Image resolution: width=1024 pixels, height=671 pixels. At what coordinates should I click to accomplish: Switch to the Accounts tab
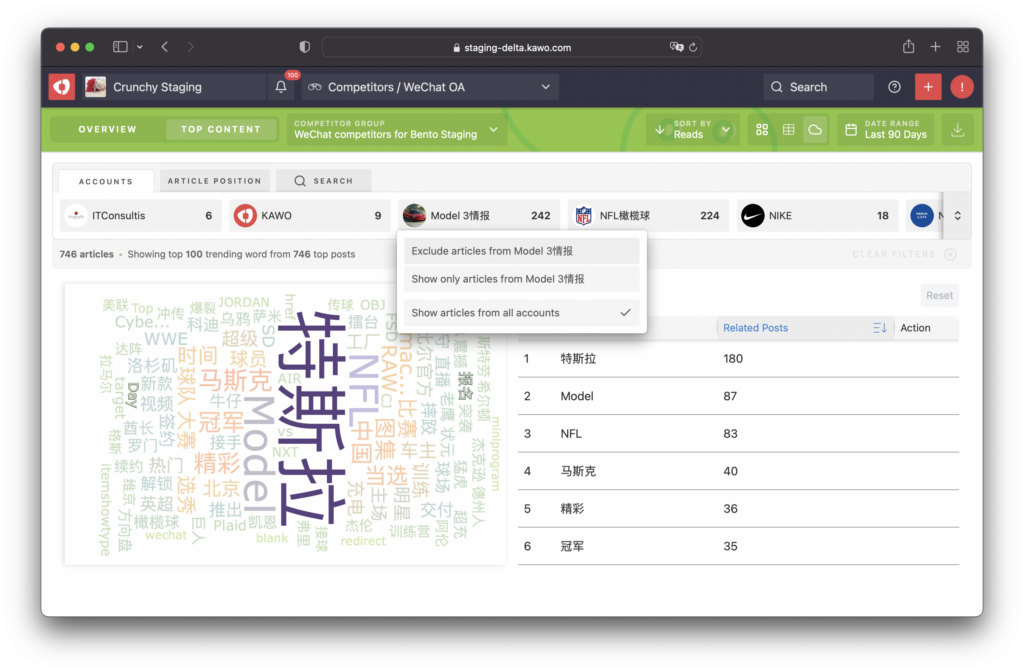pos(106,182)
